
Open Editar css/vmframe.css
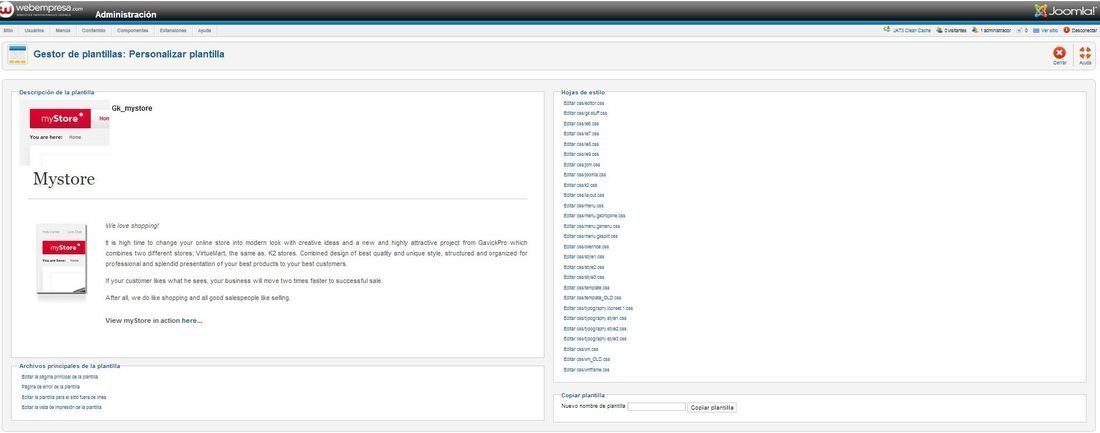(586, 370)
